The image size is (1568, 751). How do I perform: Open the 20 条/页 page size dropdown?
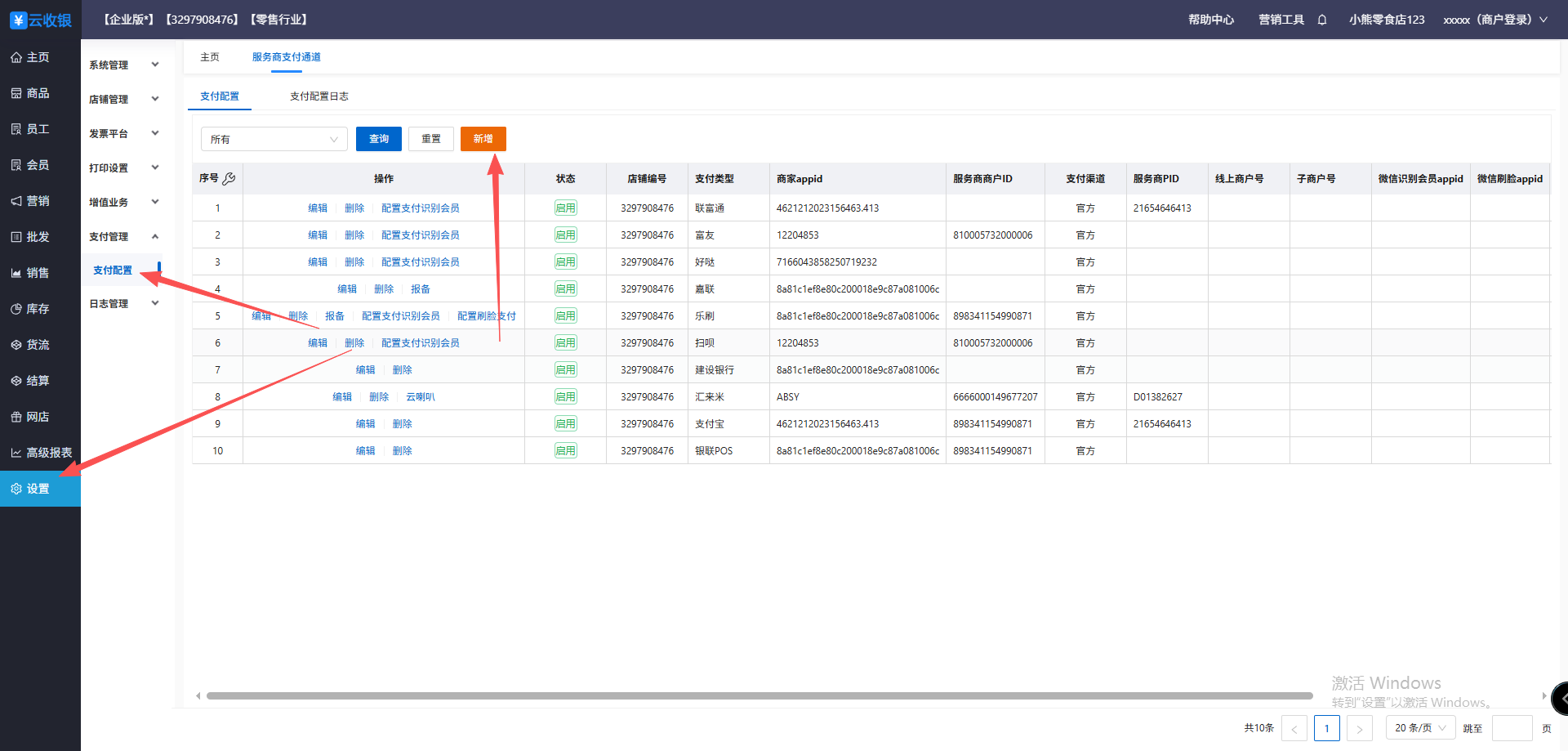click(1420, 727)
